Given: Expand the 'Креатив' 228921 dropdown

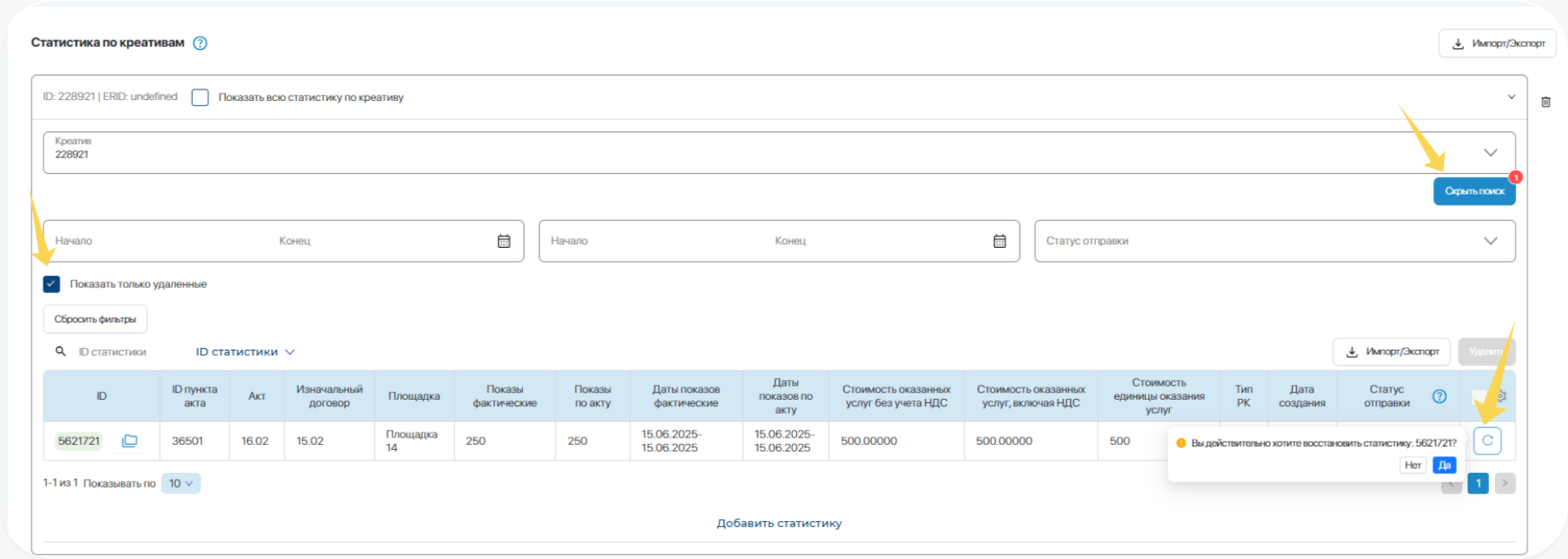Looking at the screenshot, I should pos(1490,153).
